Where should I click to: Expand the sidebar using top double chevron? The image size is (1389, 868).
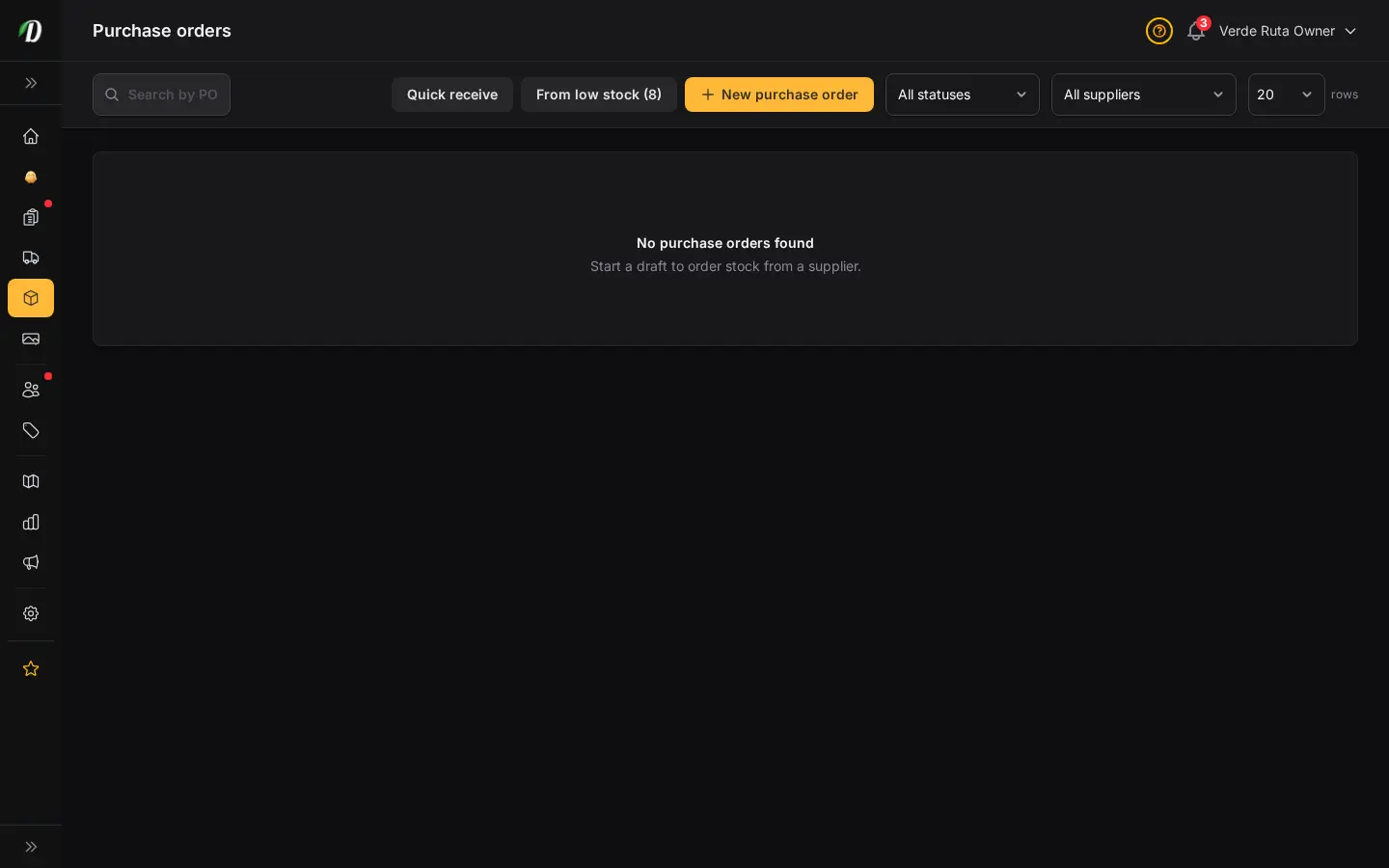click(x=31, y=83)
